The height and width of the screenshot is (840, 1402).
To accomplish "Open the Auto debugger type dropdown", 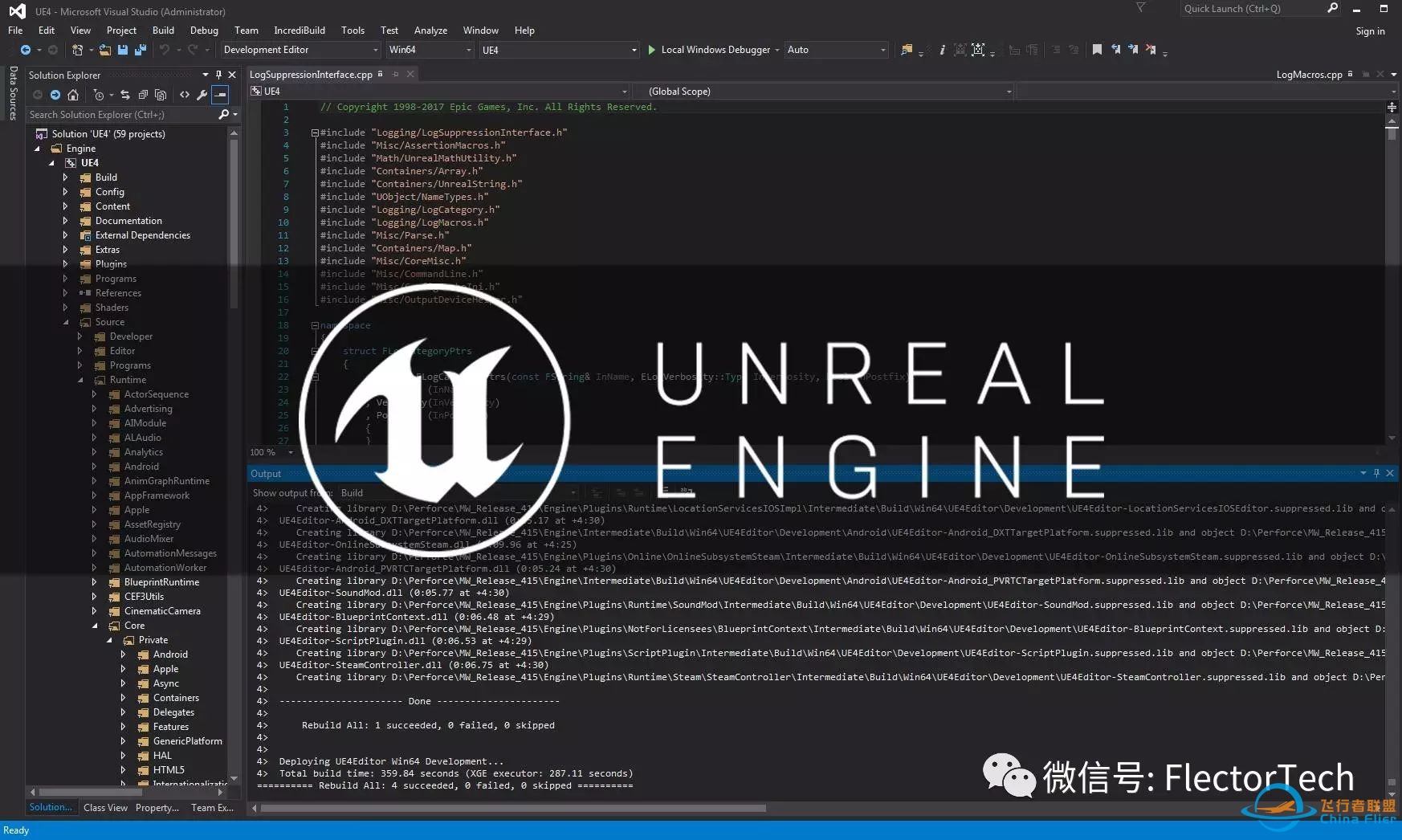I will [837, 50].
